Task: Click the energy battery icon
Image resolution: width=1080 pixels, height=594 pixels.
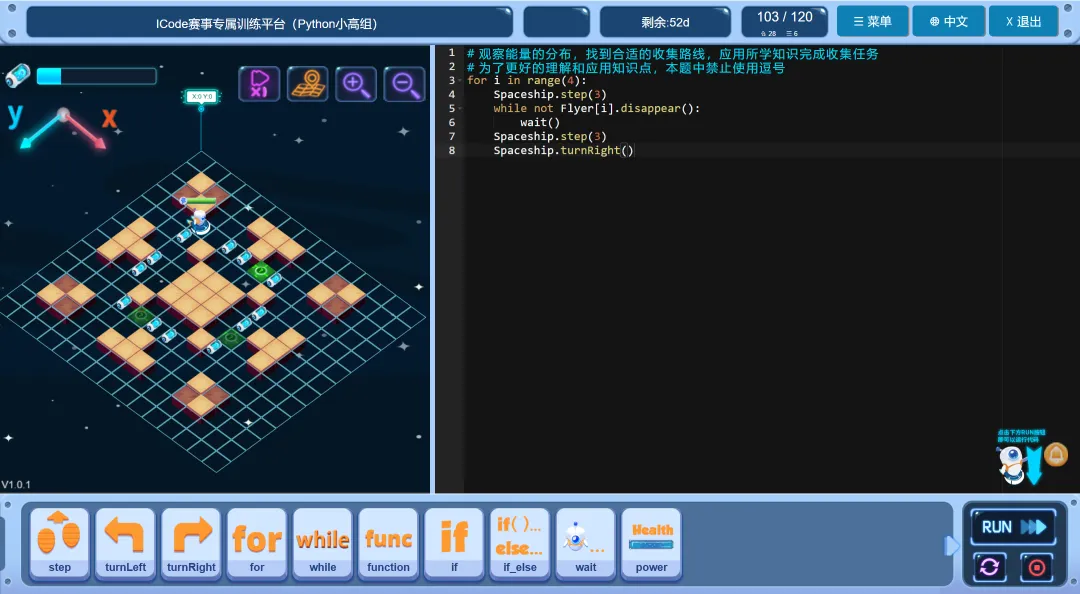Action: pyautogui.click(x=17, y=75)
